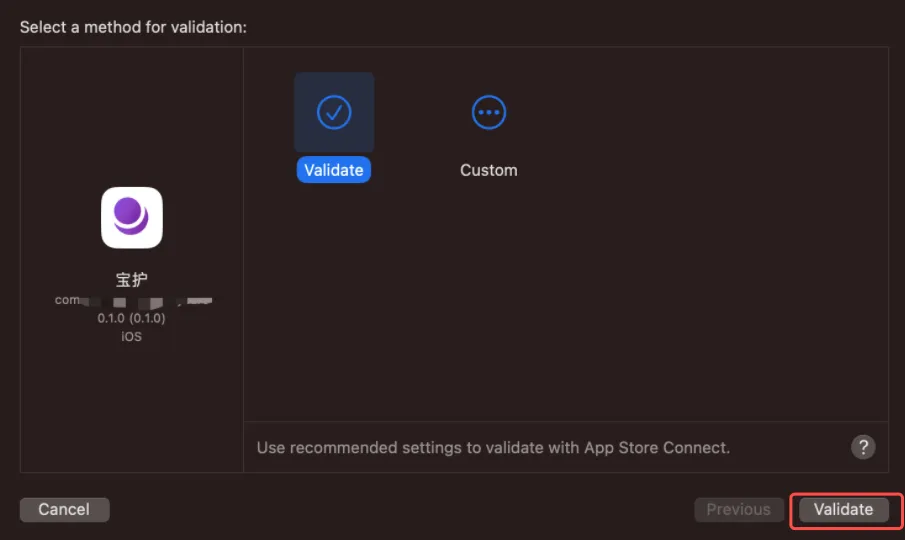Screen dimensions: 905x540
Task: Click the redacted part of bundle identifier
Action: 150,300
